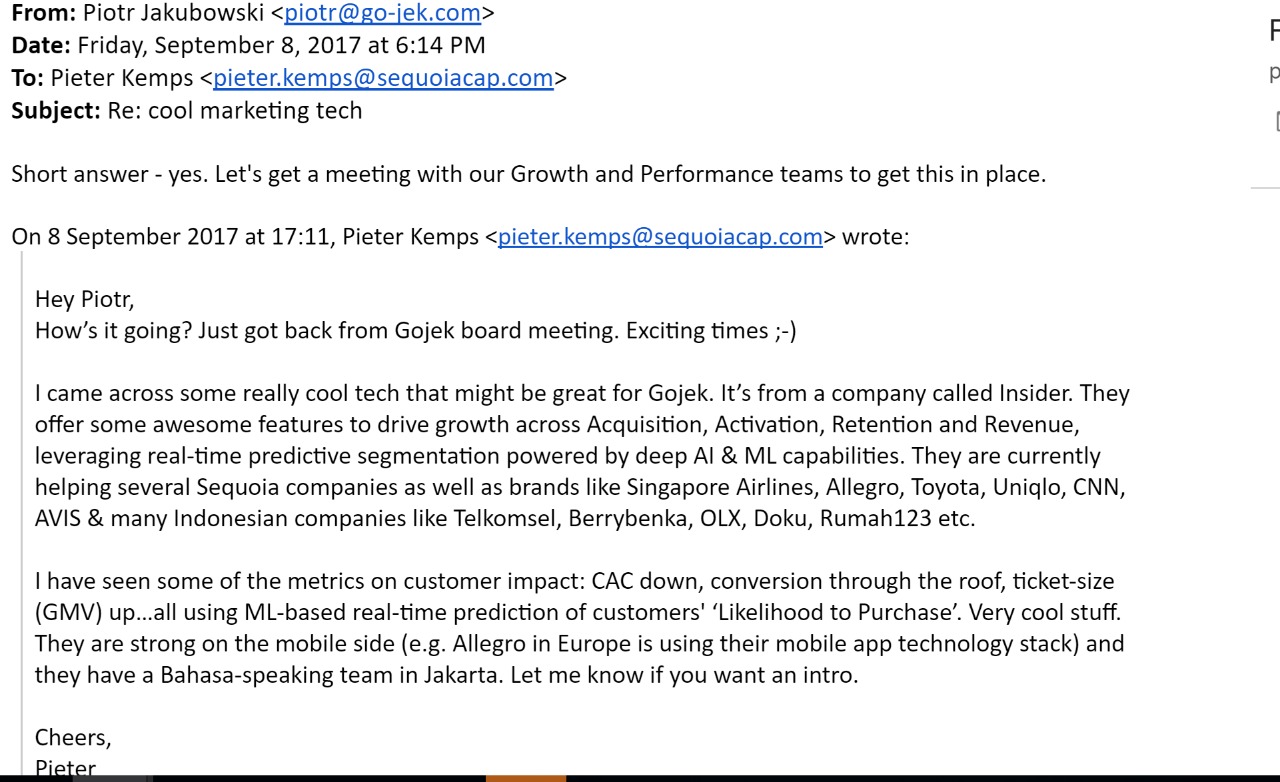Image resolution: width=1280 pixels, height=782 pixels.
Task: Click recipient name Pieter Kemps in To line
Action: 121,77
